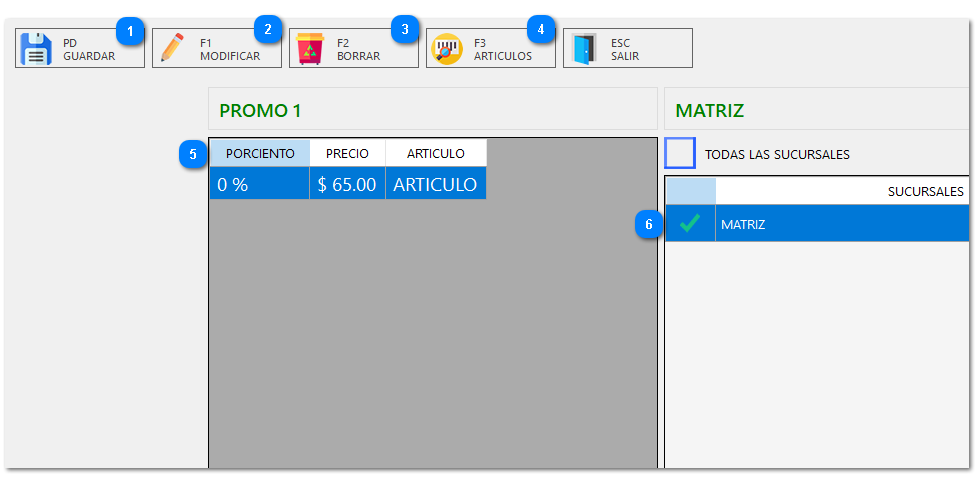Click the door Salir icon
Viewport: 978px width, 477px height.
click(x=584, y=49)
